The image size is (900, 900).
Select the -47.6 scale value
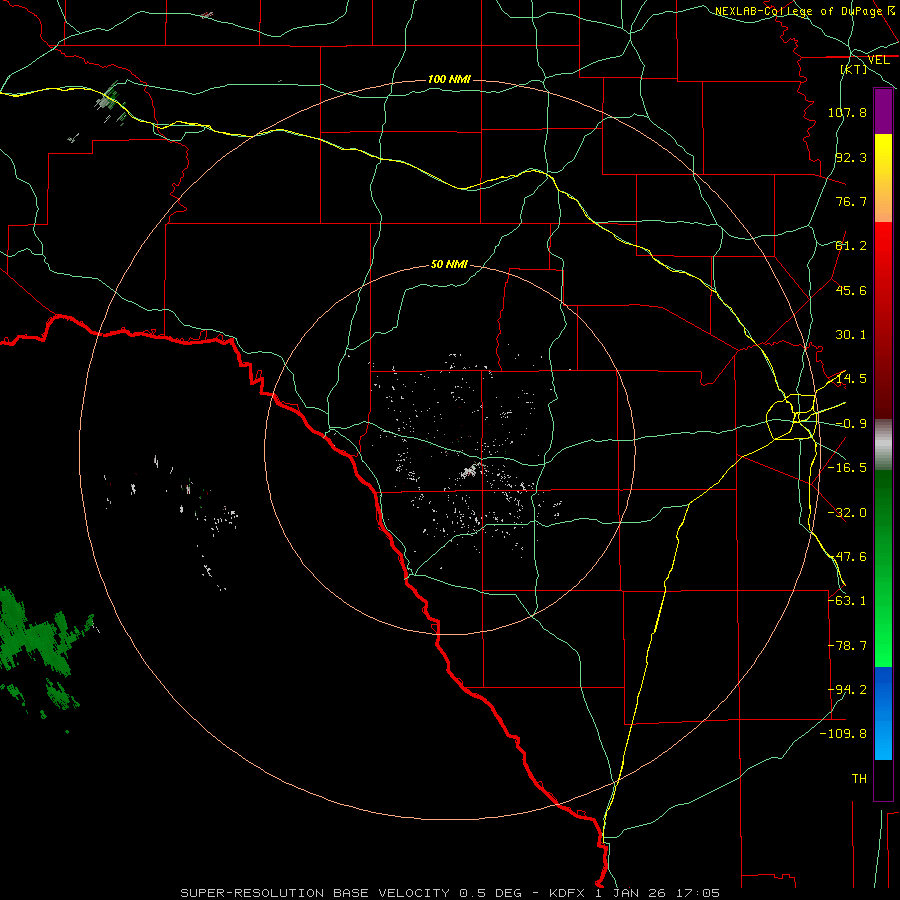pos(847,557)
